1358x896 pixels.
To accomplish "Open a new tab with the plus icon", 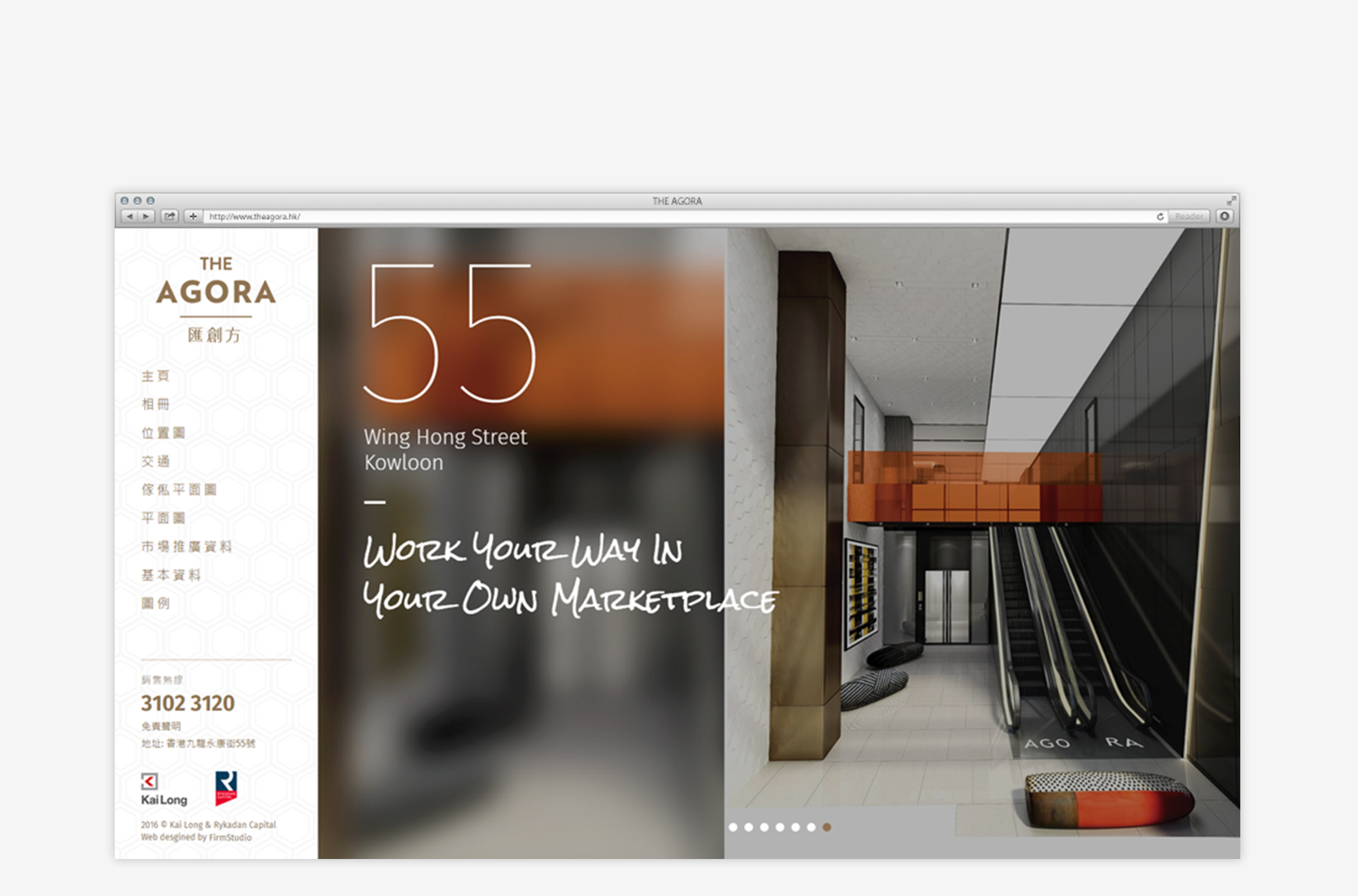I will (194, 215).
